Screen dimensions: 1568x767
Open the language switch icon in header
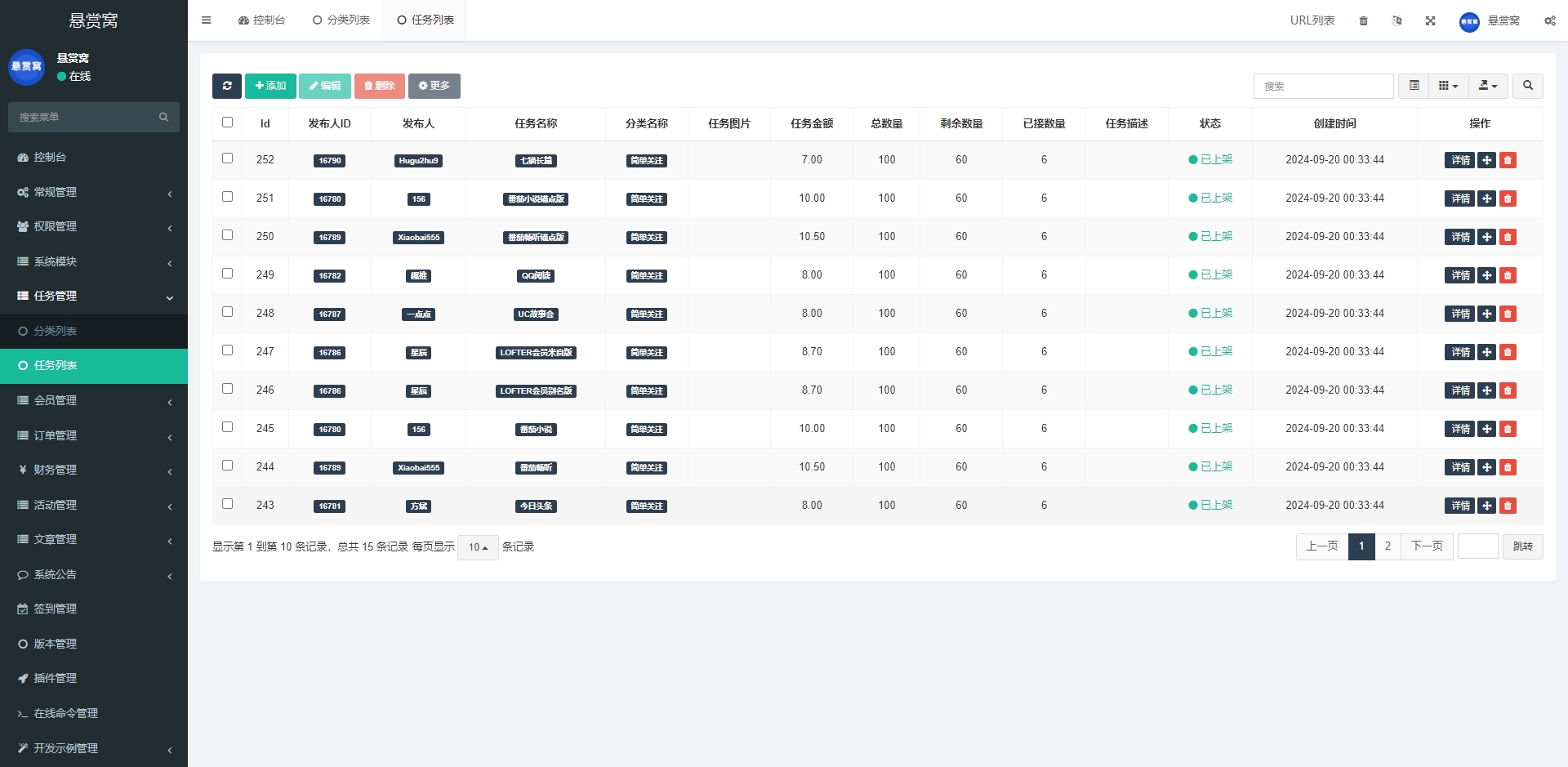pos(1396,20)
